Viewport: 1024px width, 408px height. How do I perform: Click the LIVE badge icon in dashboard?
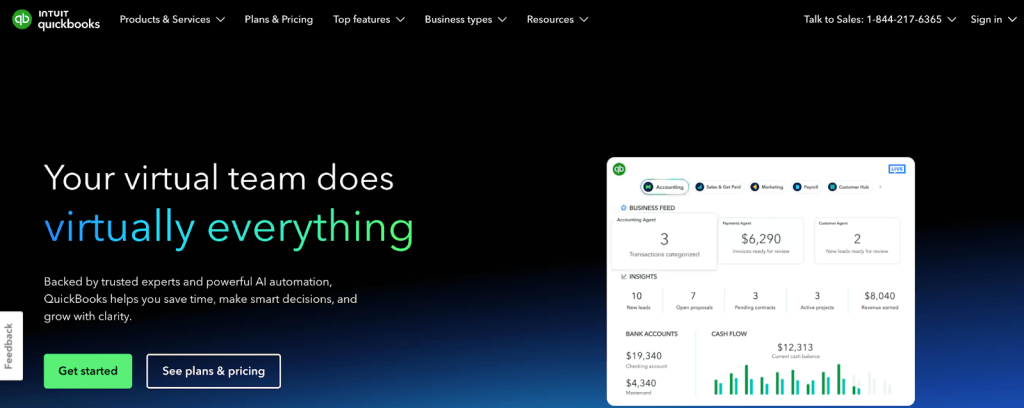pyautogui.click(x=896, y=170)
